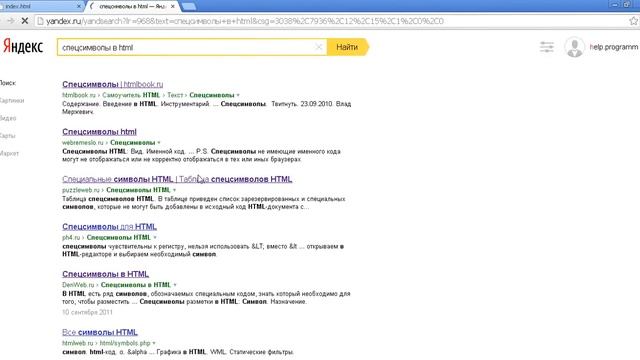Screen dimensions: 640x360
Task: Click the Найти search button
Action: click(347, 47)
